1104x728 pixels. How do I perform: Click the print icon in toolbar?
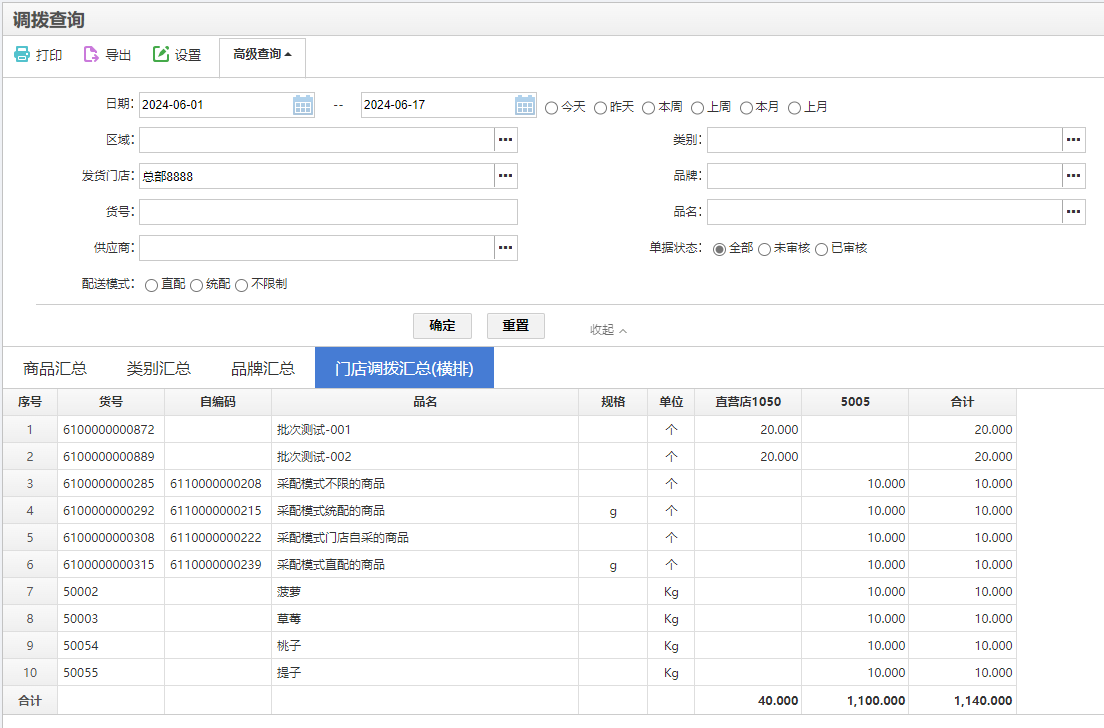click(x=22, y=54)
